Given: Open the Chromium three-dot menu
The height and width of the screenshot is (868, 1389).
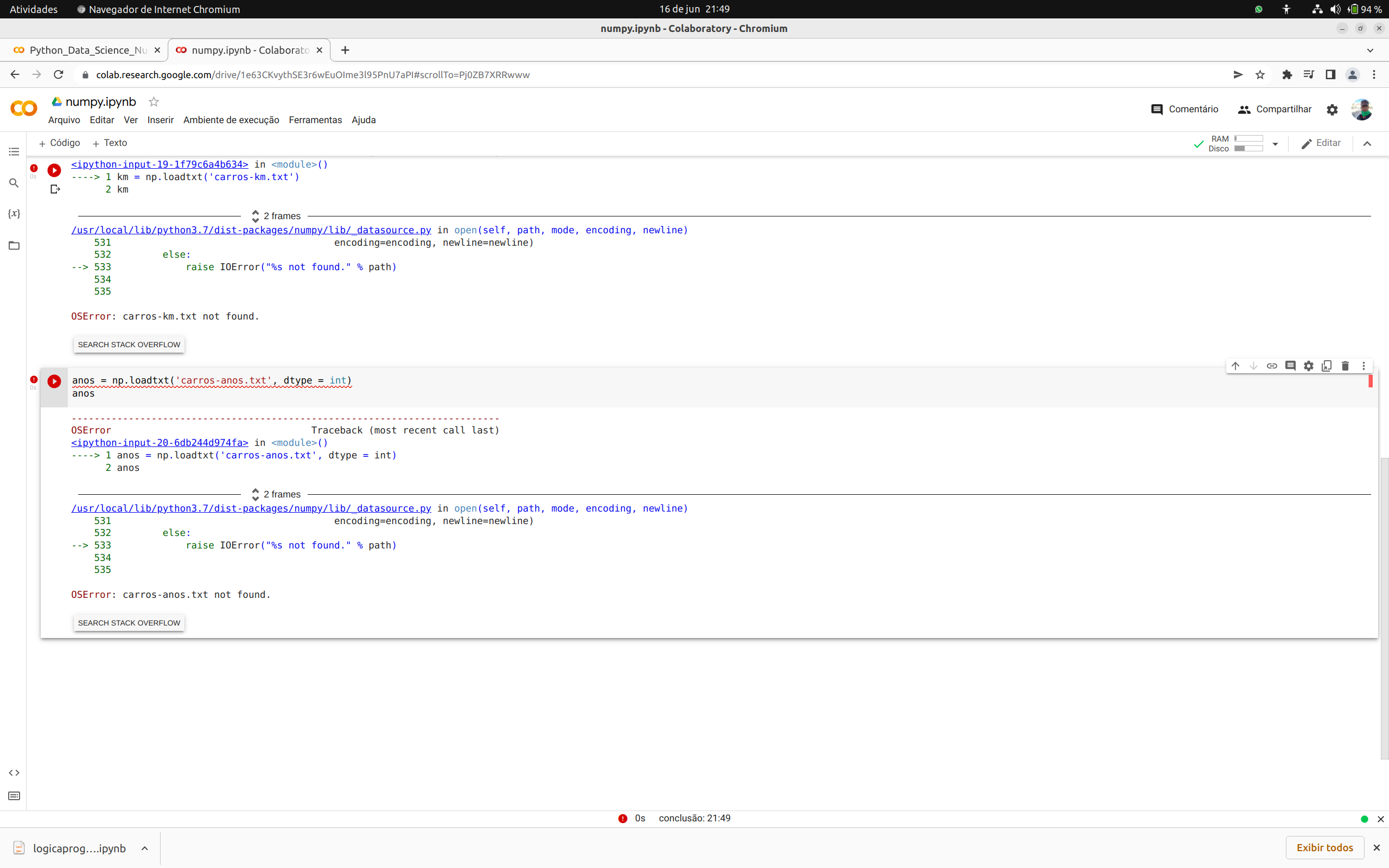Looking at the screenshot, I should tap(1373, 75).
